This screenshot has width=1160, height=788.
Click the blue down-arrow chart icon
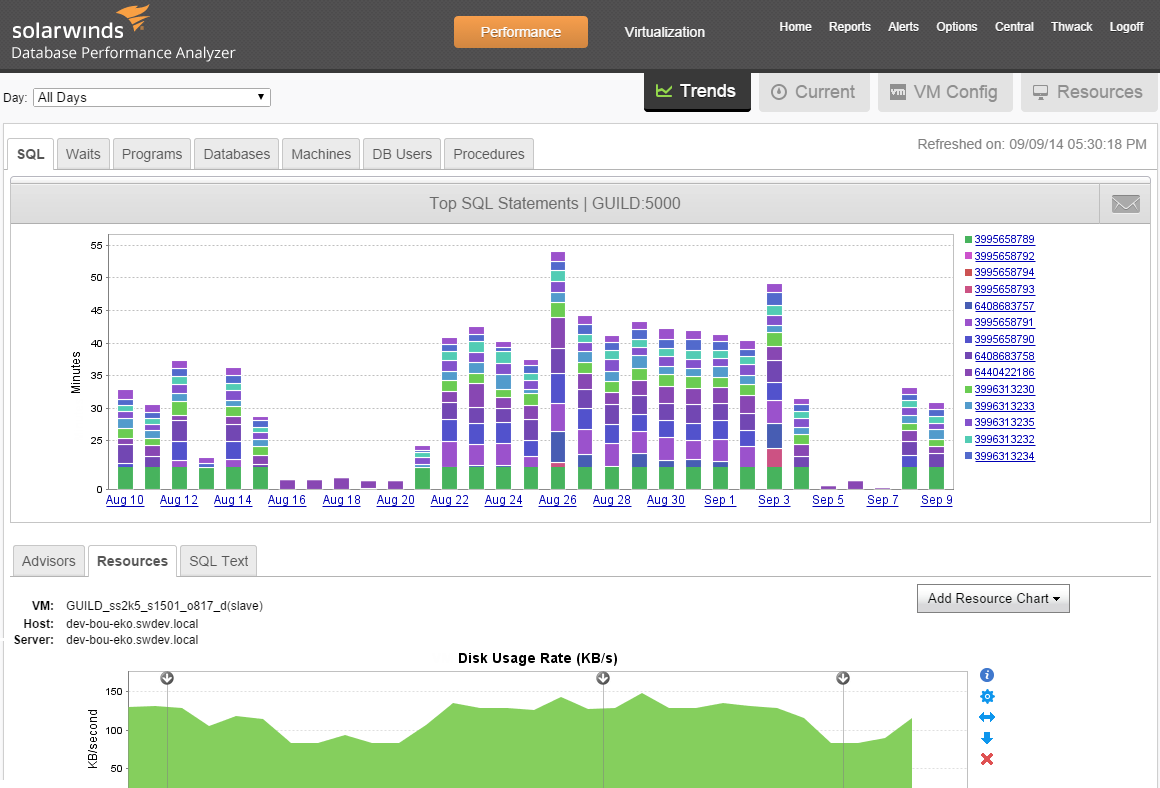click(x=987, y=738)
